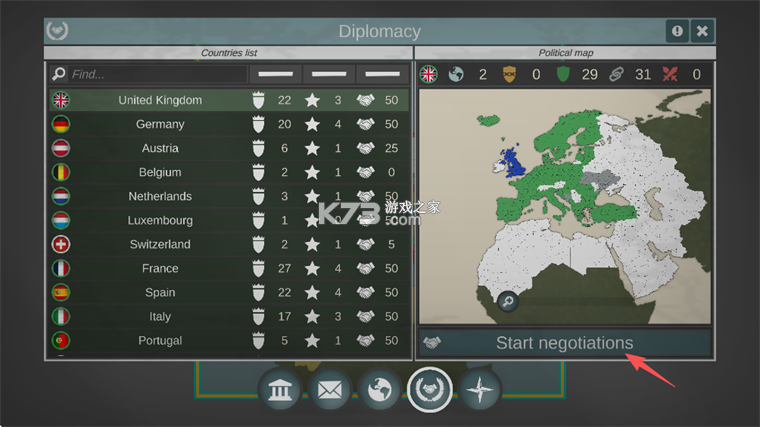This screenshot has width=760, height=427.
Task: Click the orange masked shield icon
Action: [x=509, y=74]
